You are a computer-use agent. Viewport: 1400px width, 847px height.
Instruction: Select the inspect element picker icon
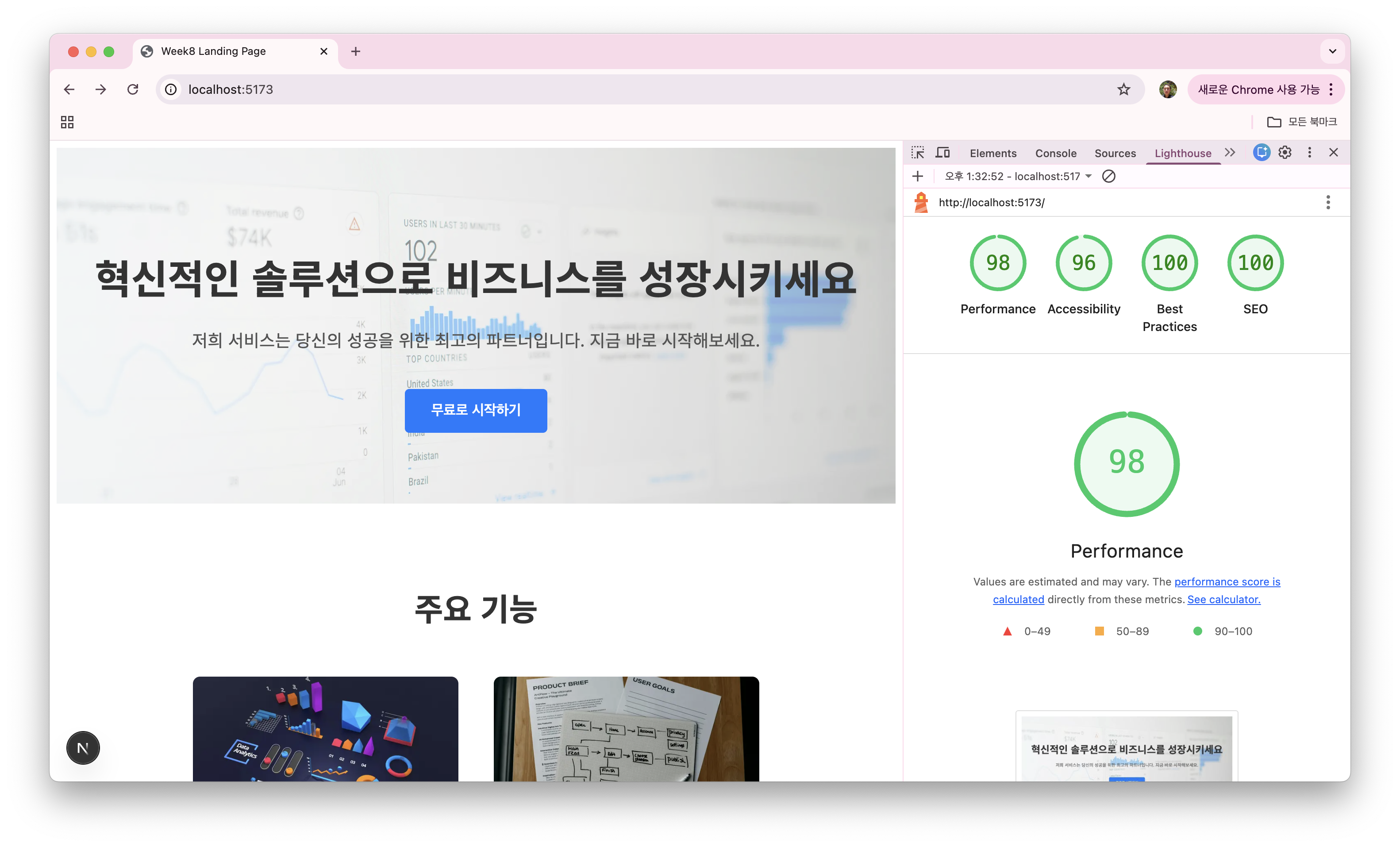[x=918, y=153]
